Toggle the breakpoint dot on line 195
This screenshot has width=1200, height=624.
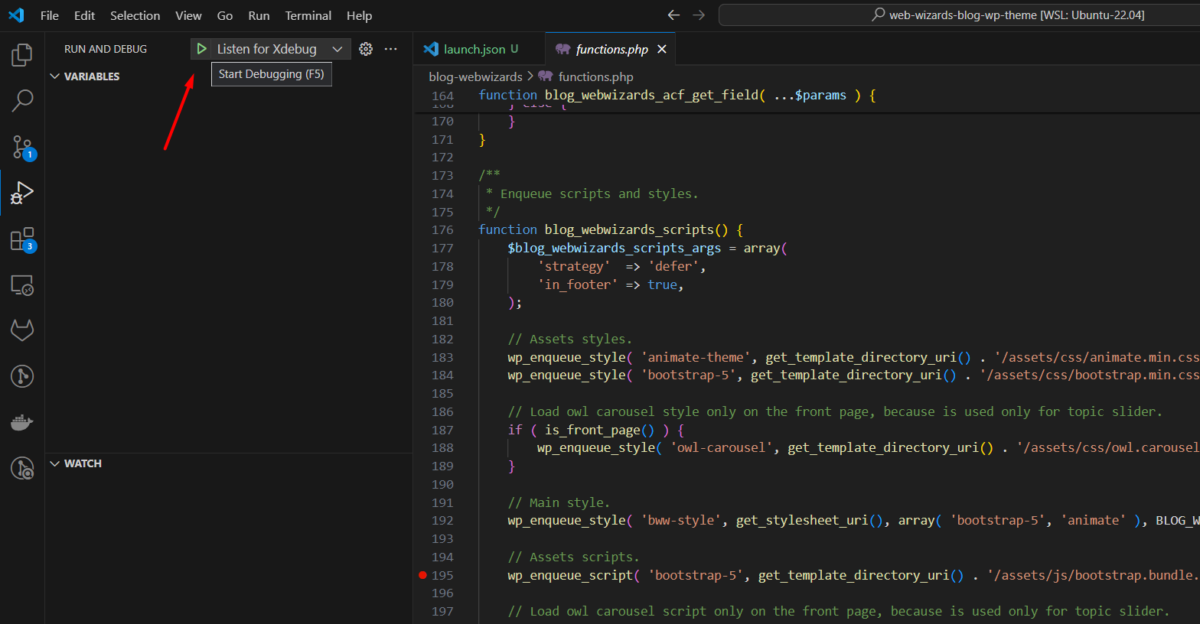click(423, 575)
